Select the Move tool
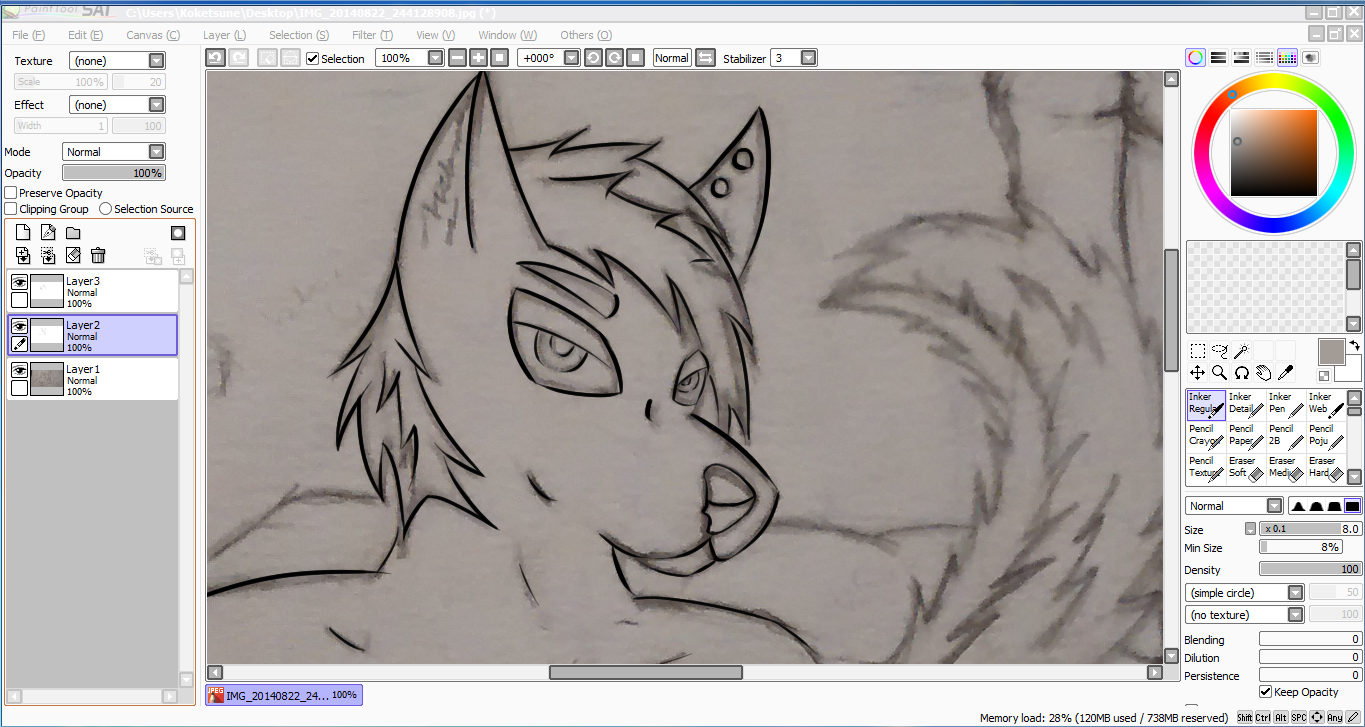Screen dimensions: 1365x727 [1197, 372]
